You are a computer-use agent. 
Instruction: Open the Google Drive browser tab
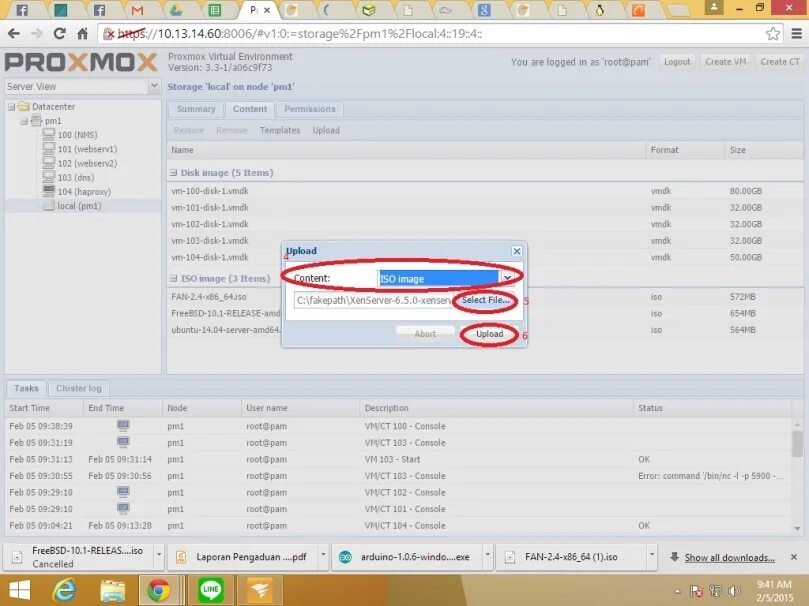point(176,10)
